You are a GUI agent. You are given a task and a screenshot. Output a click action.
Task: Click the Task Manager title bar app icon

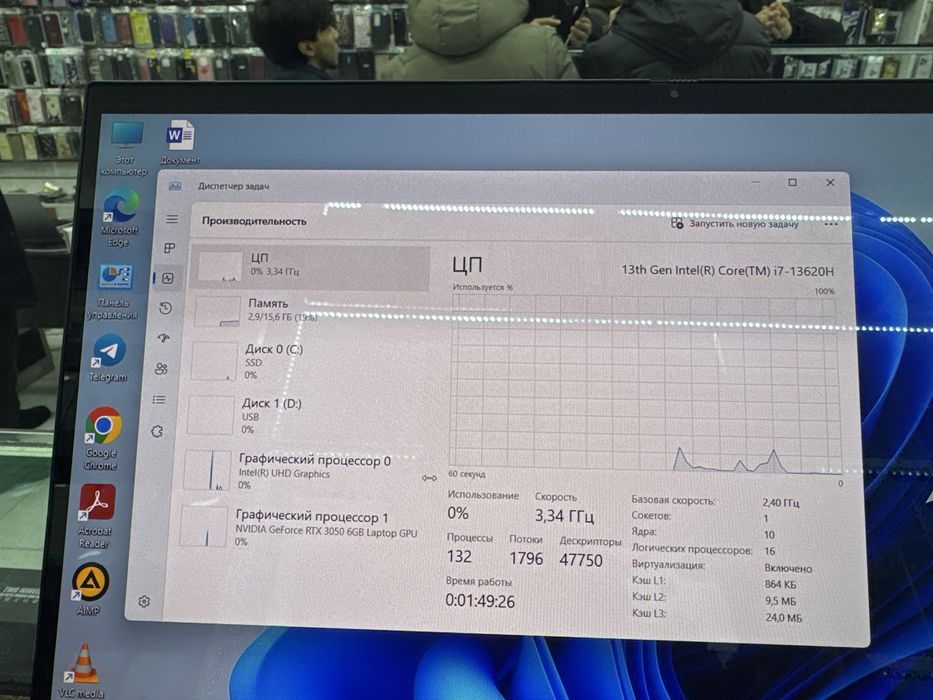(x=175, y=186)
